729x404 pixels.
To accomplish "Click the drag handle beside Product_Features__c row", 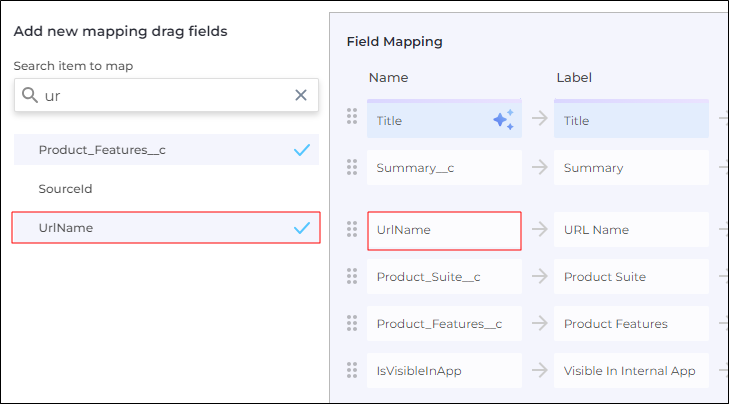I will pos(352,323).
